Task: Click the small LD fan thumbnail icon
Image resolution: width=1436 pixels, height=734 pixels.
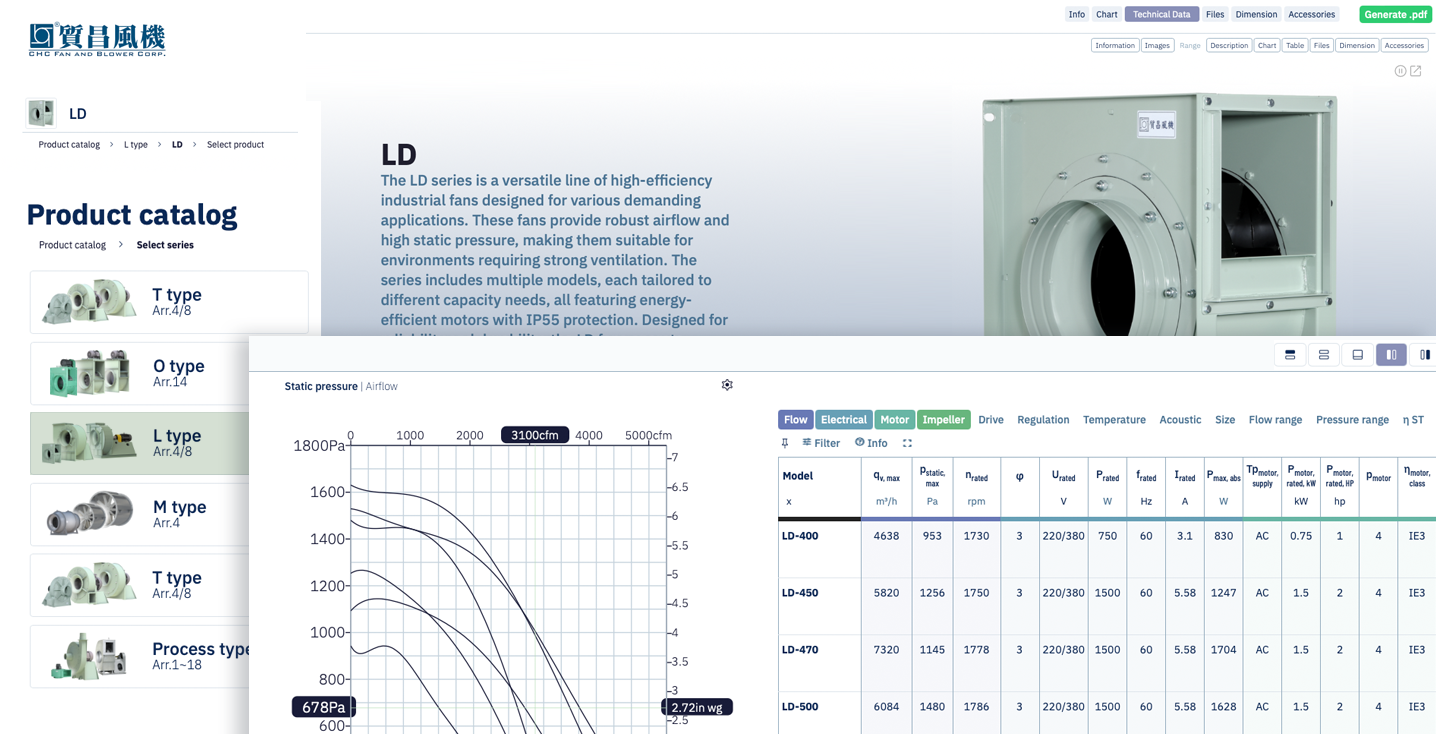Action: pos(41,113)
